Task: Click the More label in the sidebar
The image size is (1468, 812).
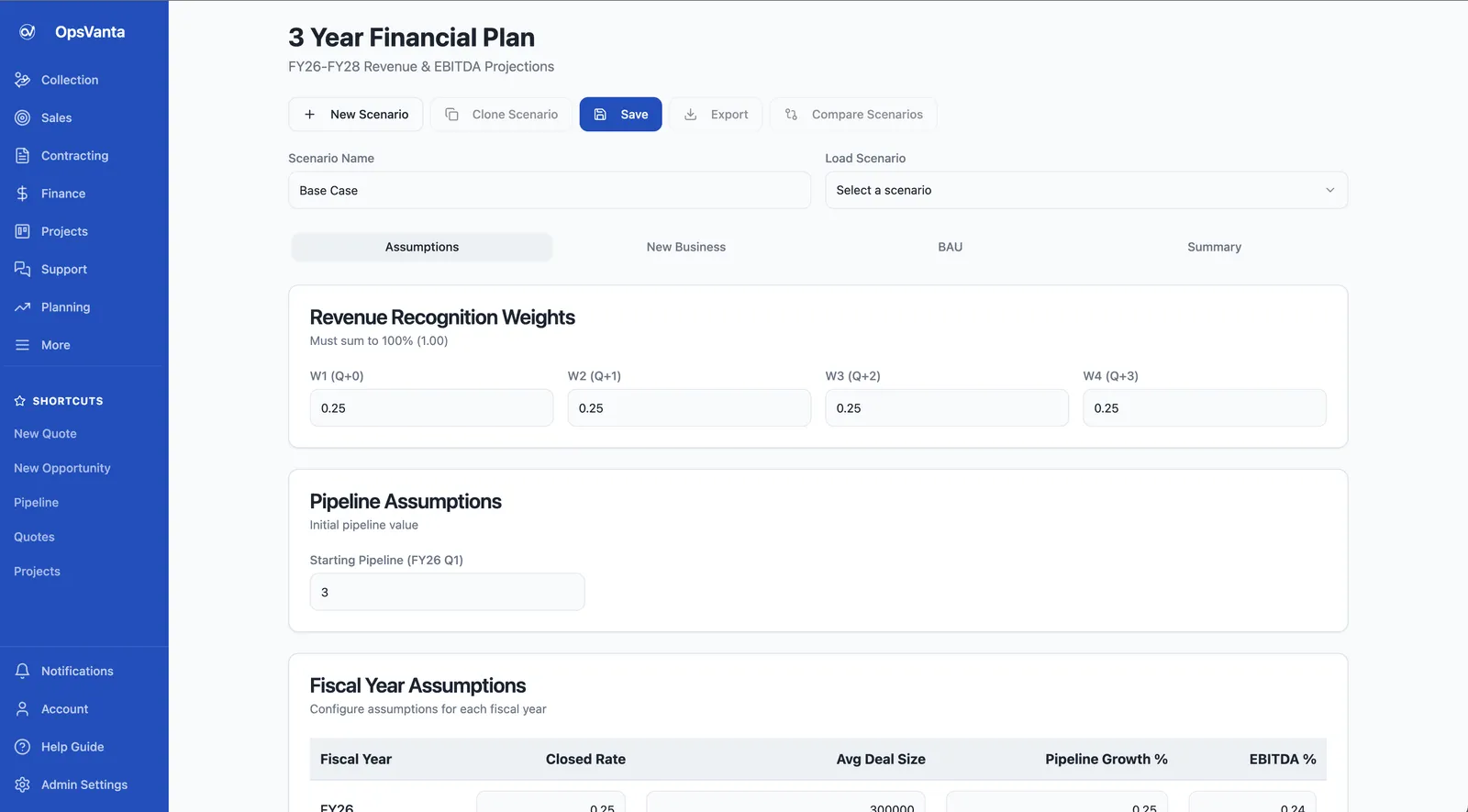Action: click(56, 345)
